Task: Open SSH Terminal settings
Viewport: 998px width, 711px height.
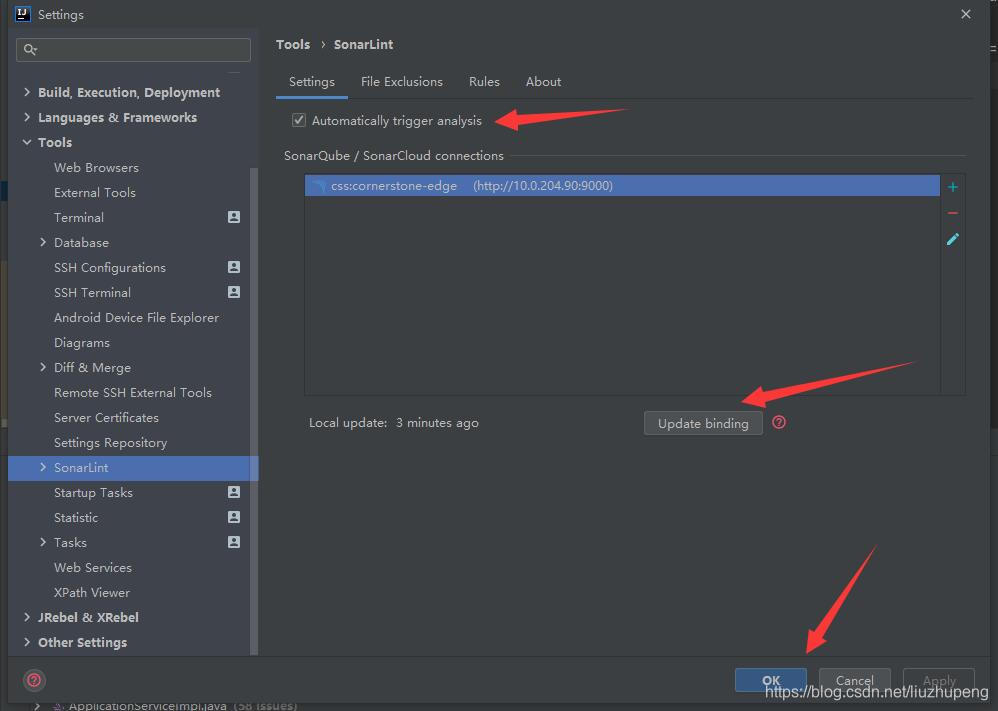Action: pos(92,293)
